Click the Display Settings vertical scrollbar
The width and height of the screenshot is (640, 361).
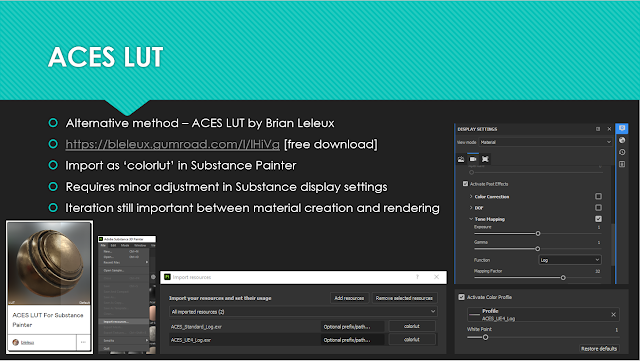click(x=612, y=245)
